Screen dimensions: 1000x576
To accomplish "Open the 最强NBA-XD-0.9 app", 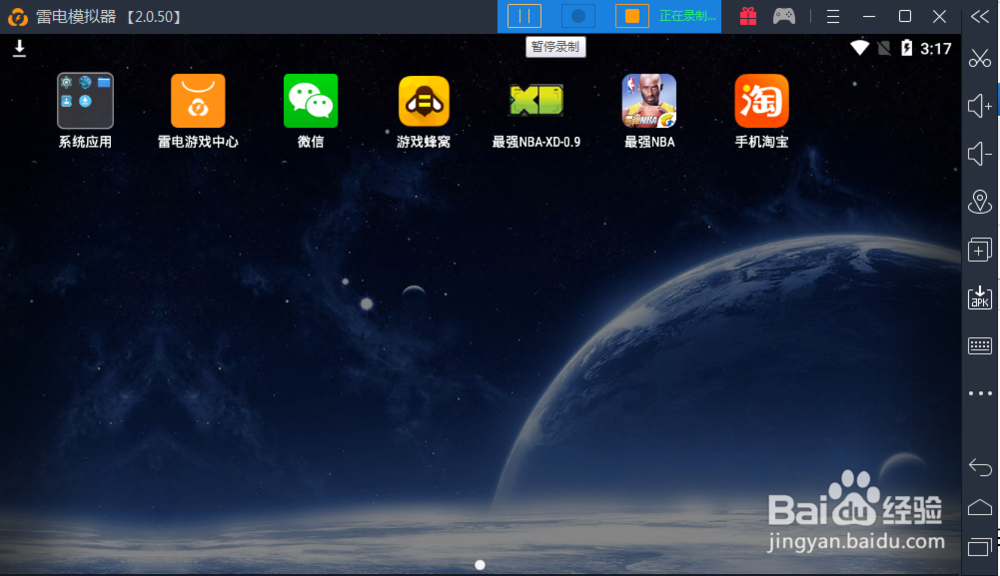I will coord(536,101).
